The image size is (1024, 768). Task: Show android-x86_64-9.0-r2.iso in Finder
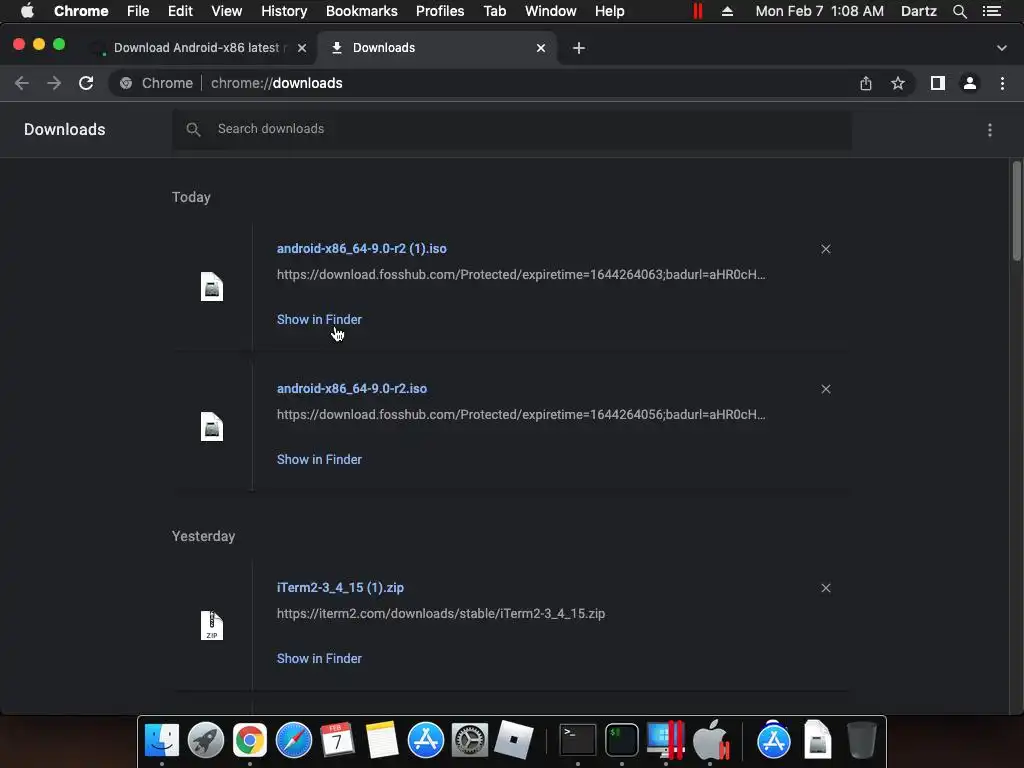click(x=319, y=459)
